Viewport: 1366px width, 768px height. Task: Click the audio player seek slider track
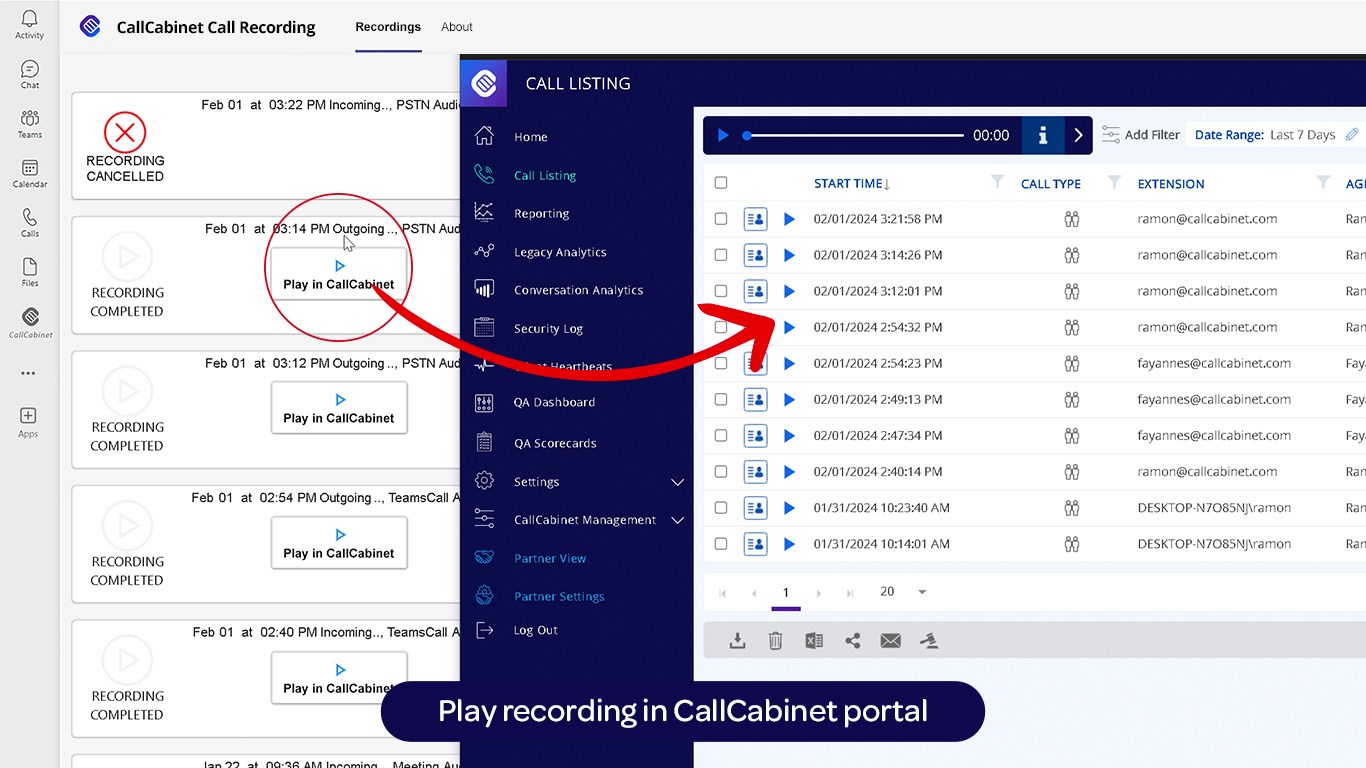(854, 135)
